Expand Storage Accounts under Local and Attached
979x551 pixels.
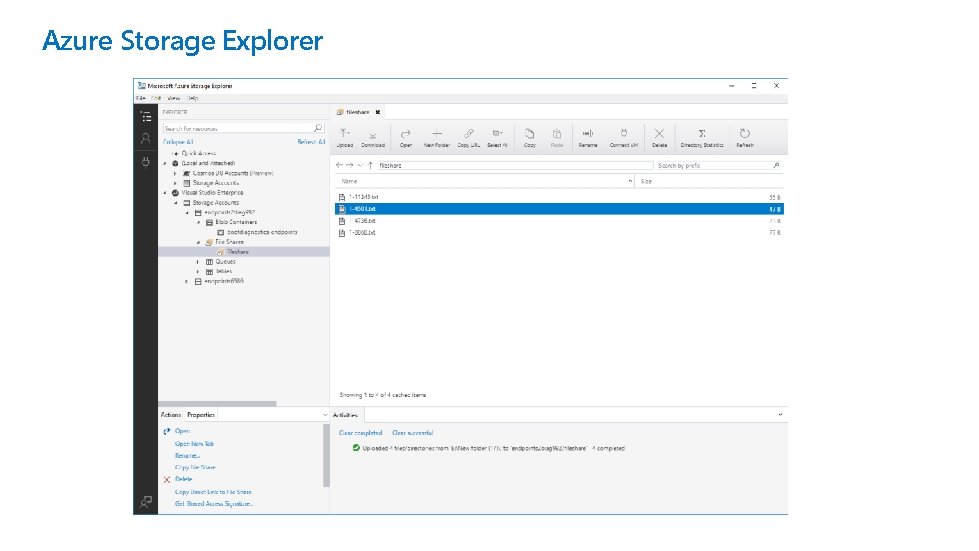click(175, 183)
